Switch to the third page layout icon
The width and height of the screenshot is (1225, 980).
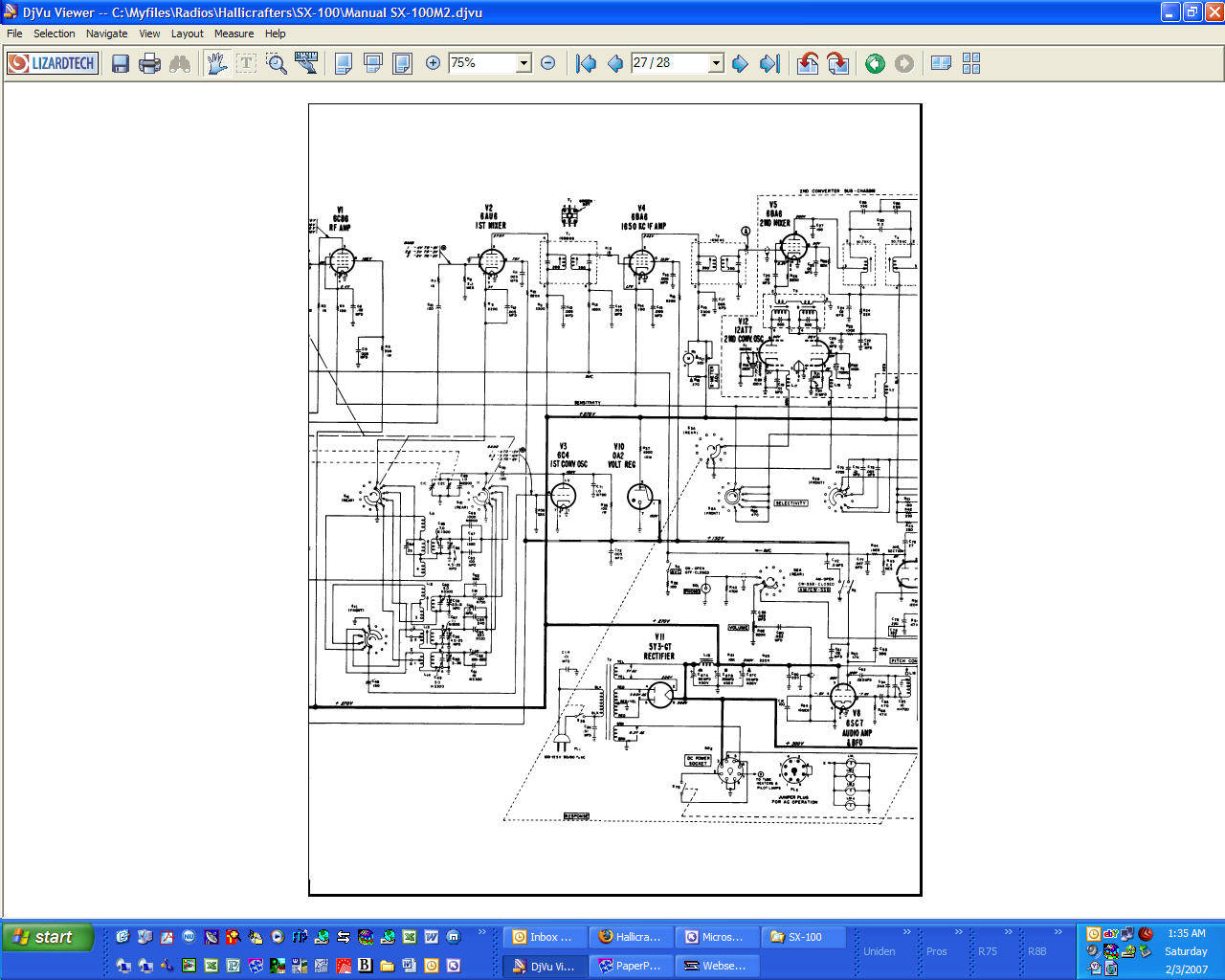403,64
